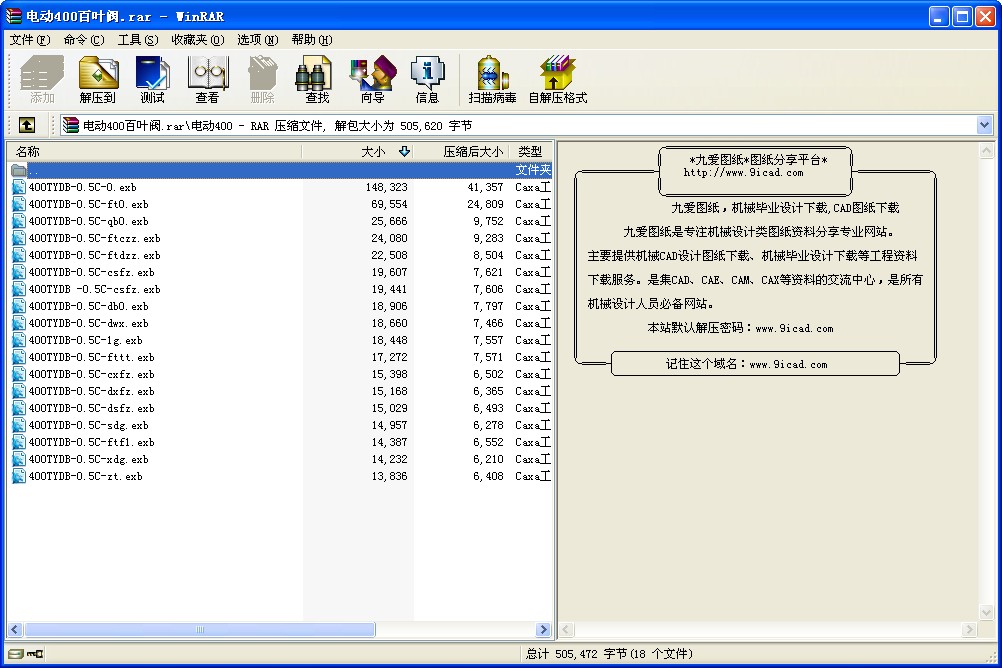Select file 400TYDB-0.5C-zt.exb
Image resolution: width=1002 pixels, height=668 pixels.
pos(85,476)
